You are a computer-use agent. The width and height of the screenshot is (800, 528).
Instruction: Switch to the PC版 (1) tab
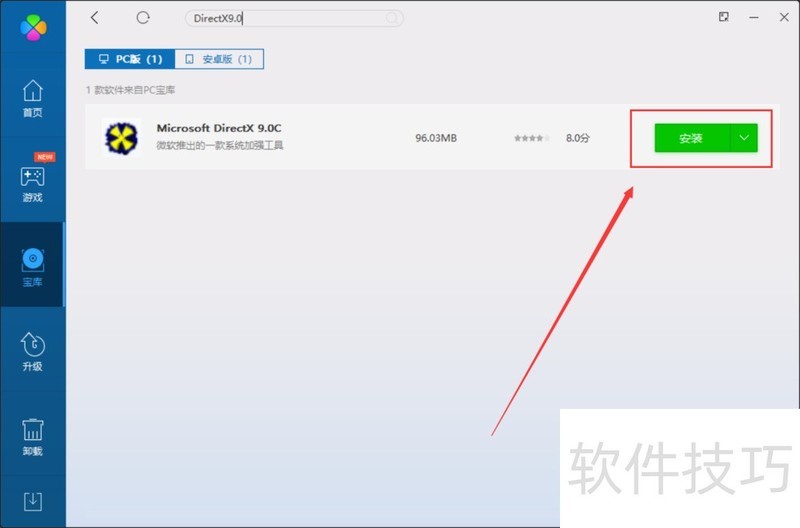(x=130, y=59)
